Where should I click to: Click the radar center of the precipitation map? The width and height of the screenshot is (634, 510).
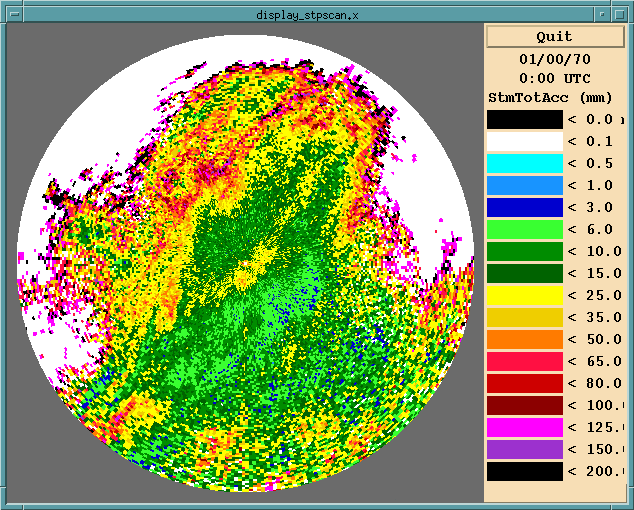tap(245, 263)
